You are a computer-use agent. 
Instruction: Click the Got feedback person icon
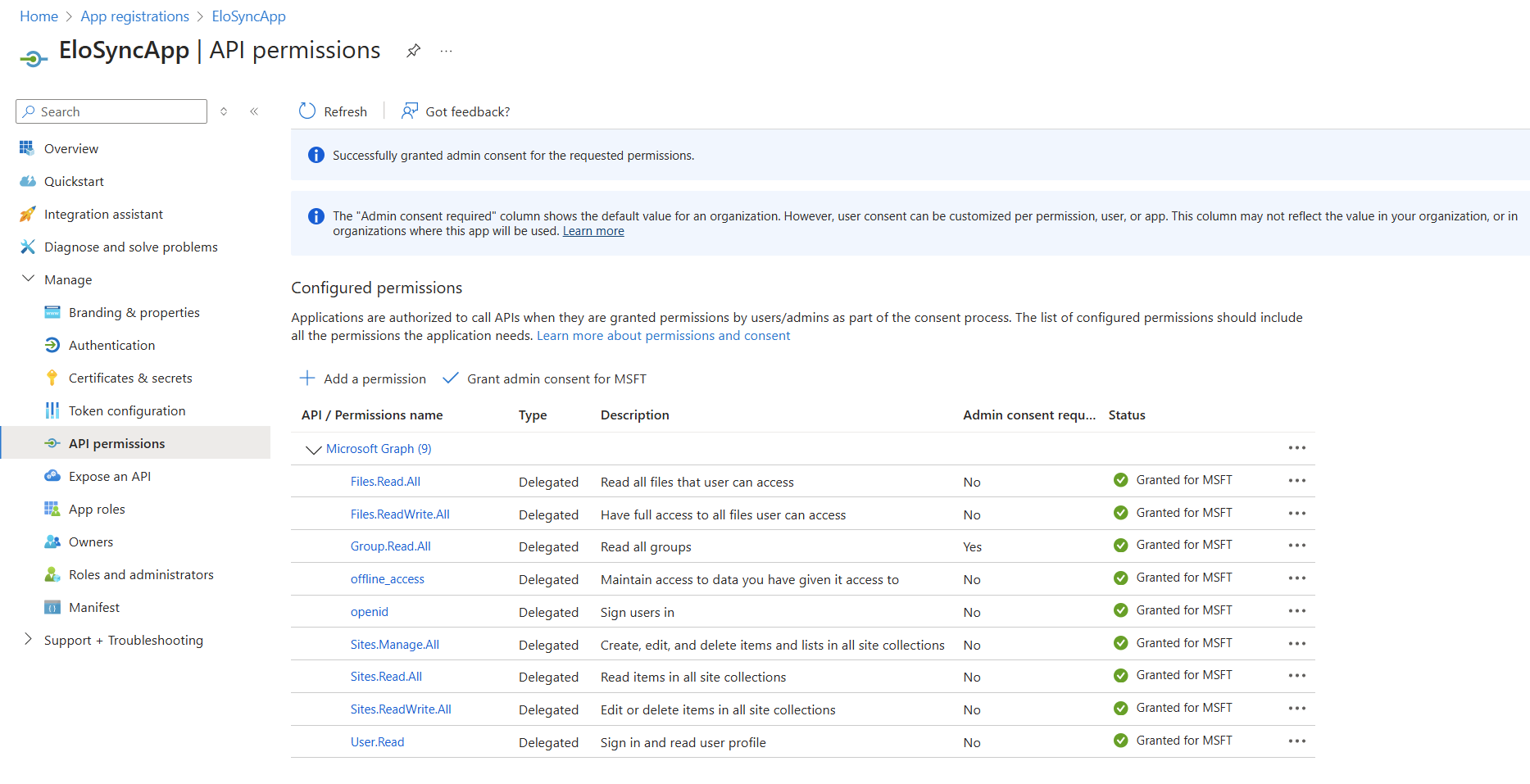410,111
